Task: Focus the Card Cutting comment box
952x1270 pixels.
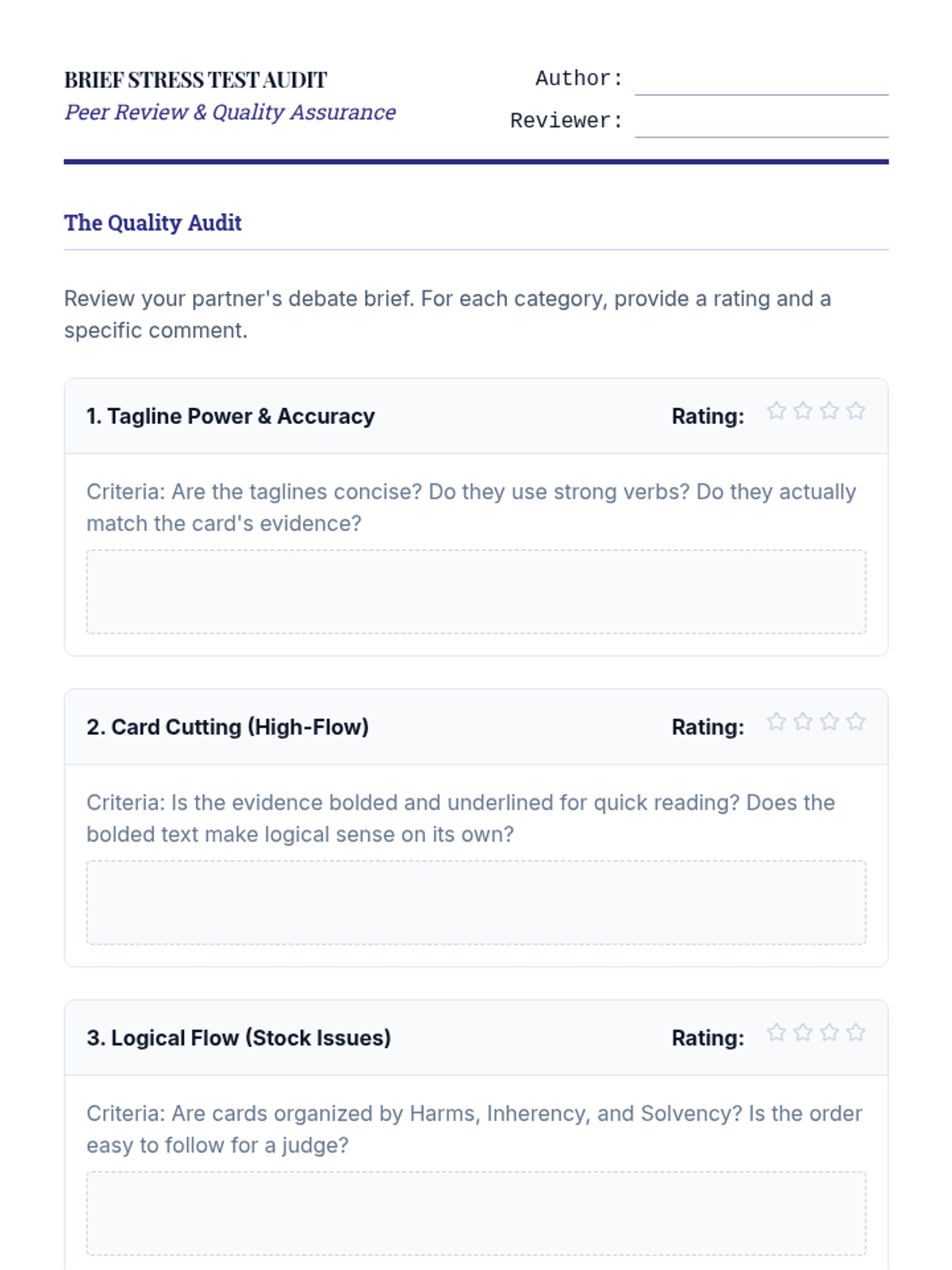Action: point(476,902)
